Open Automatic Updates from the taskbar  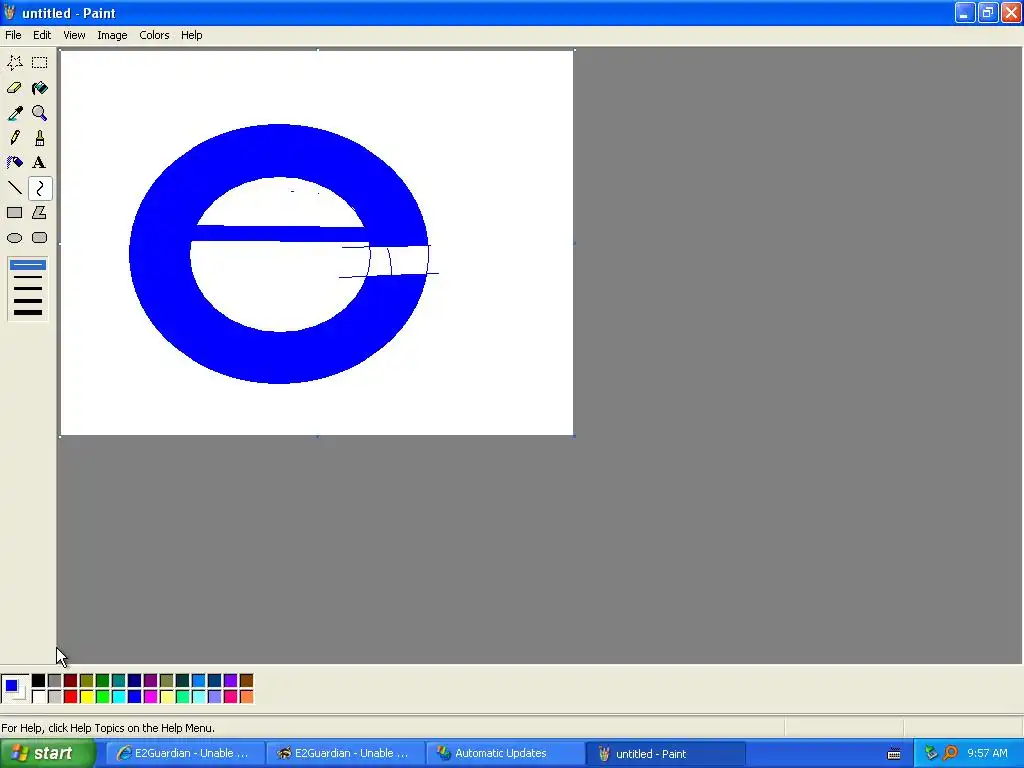[505, 754]
